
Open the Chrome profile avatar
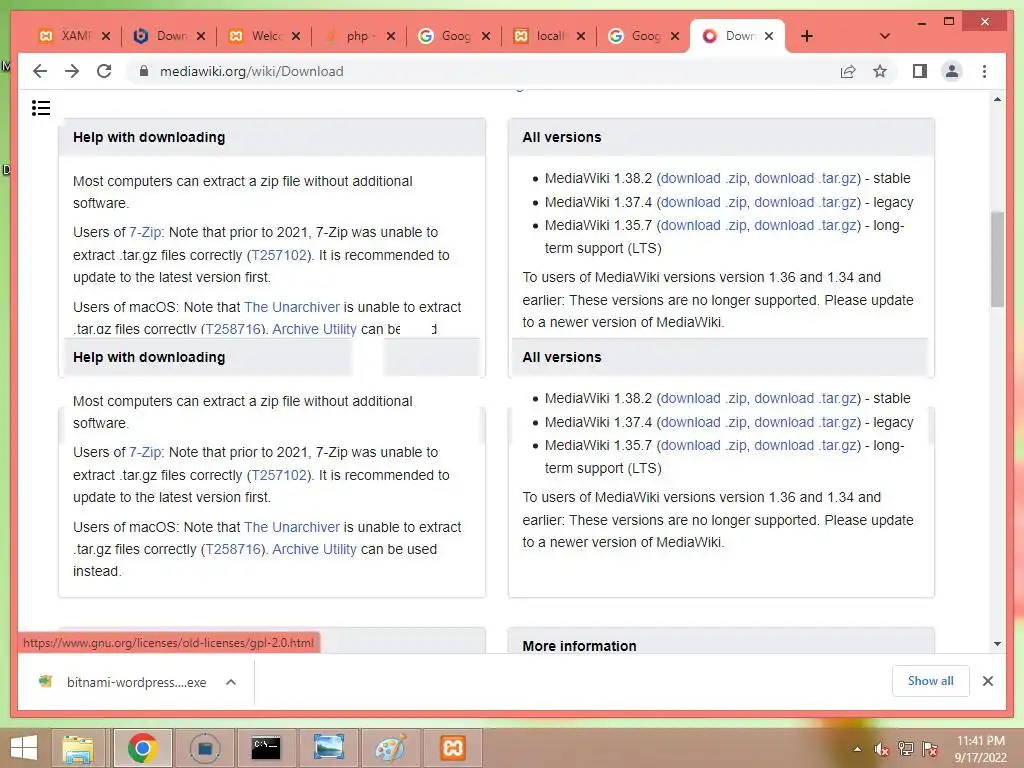tap(952, 71)
